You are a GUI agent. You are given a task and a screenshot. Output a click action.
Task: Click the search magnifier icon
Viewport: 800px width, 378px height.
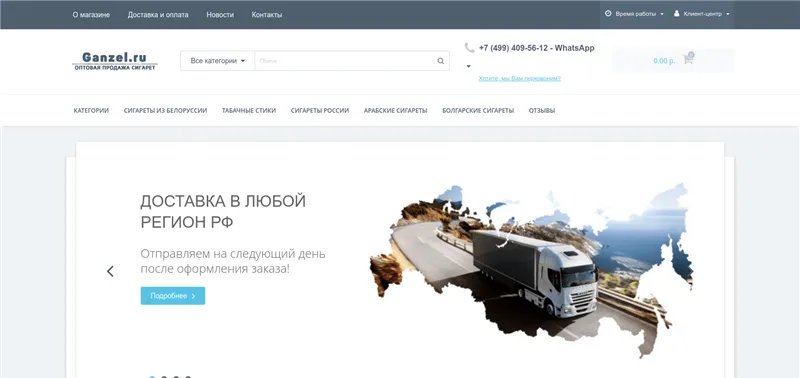(440, 61)
